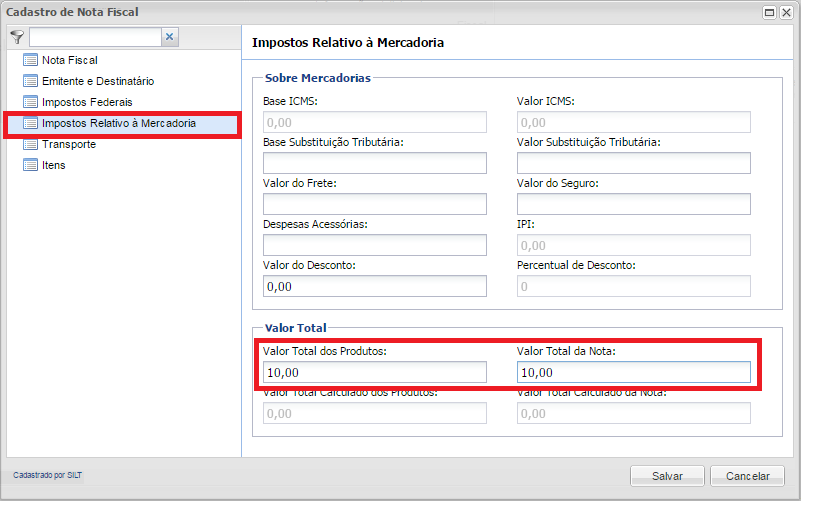Screen dimensions: 813x506
Task: Click the Valor Total dos Produtos field
Action: point(374,373)
